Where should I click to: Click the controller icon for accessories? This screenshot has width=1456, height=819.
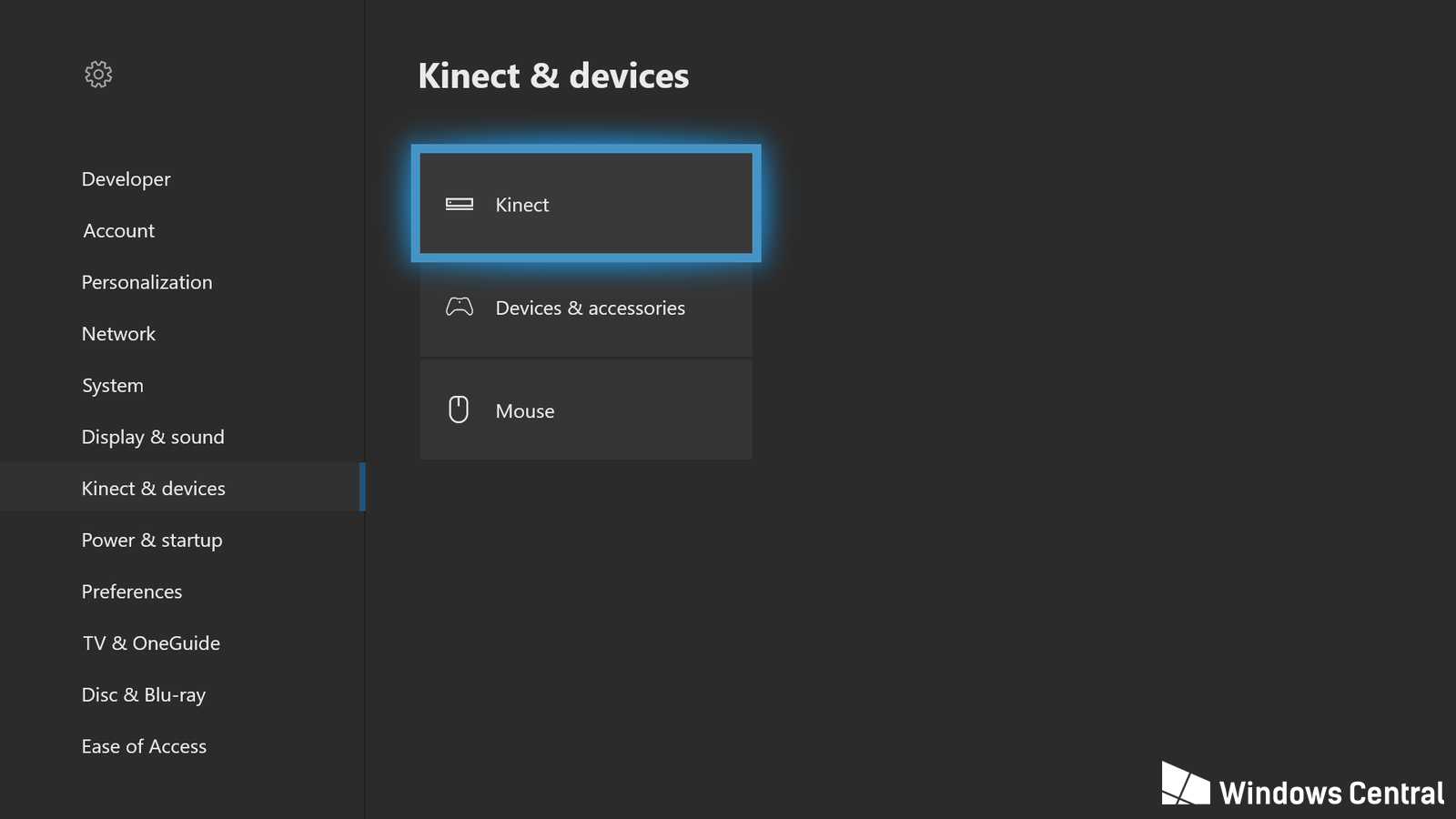[x=459, y=308]
